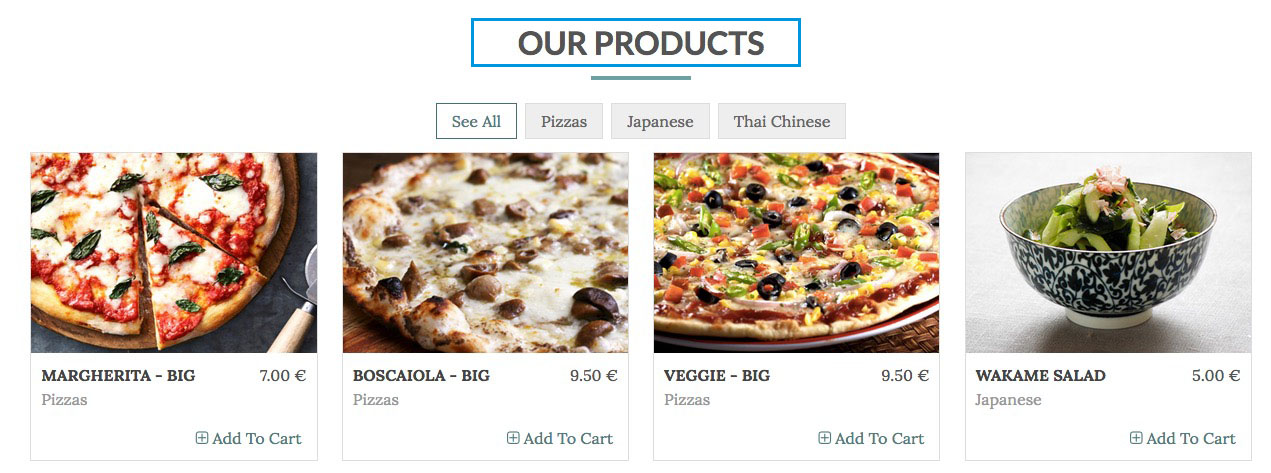Open the Margherita pizza image

pyautogui.click(x=174, y=253)
